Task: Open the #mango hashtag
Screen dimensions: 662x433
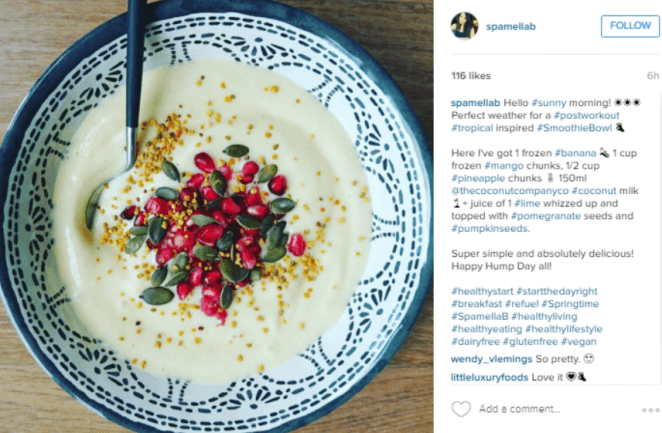Action: (504, 166)
